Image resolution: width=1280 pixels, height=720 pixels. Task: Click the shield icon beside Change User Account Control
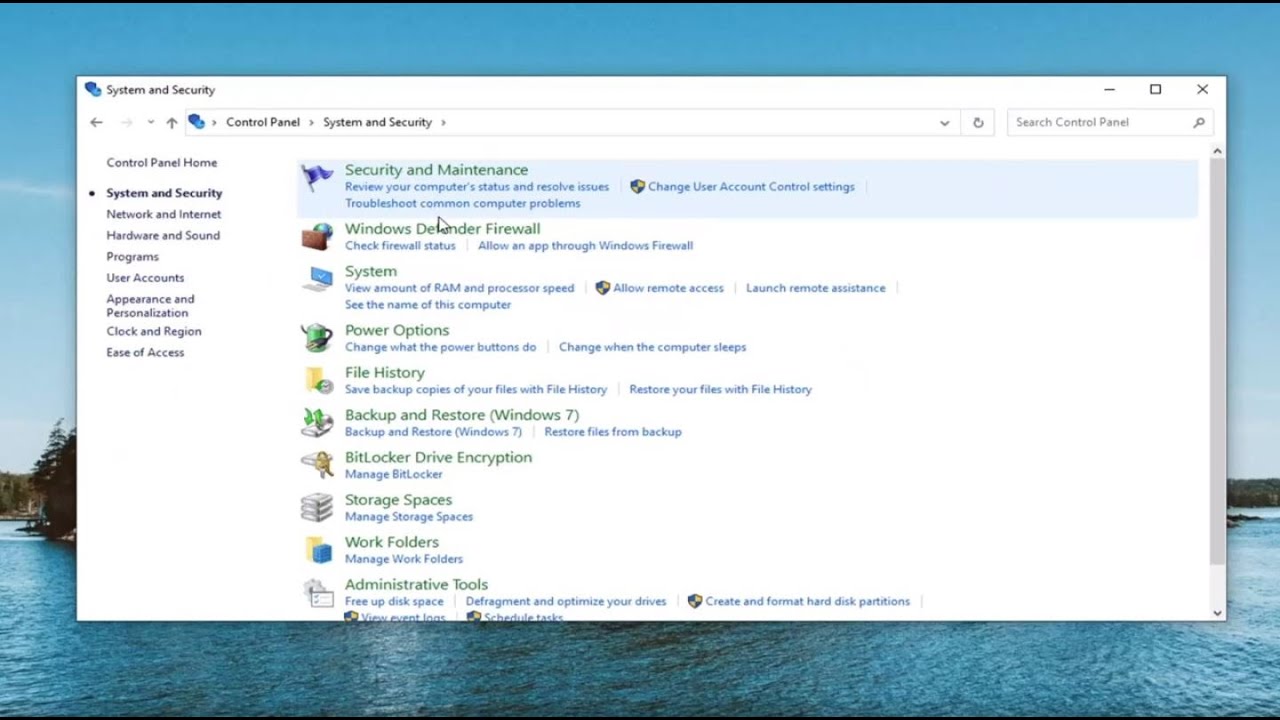(637, 187)
